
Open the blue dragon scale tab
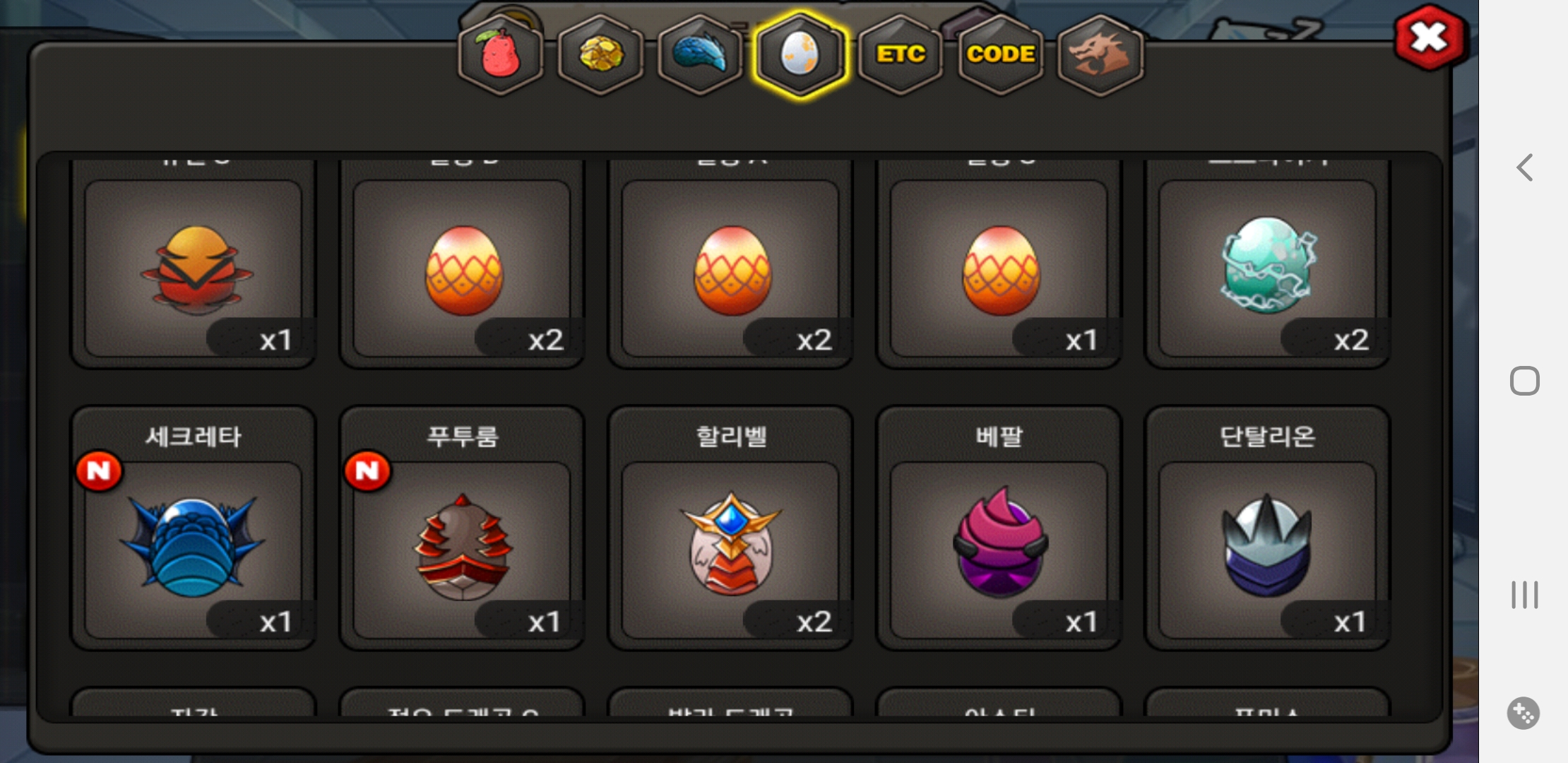click(700, 54)
